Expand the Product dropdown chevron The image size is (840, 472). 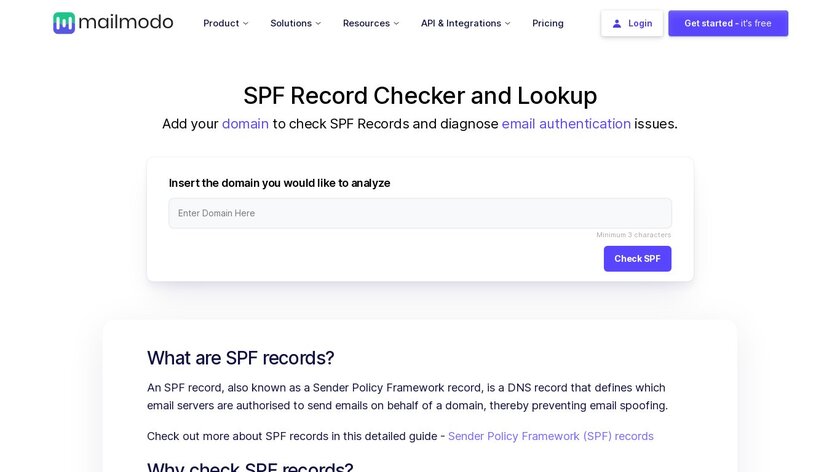point(245,24)
